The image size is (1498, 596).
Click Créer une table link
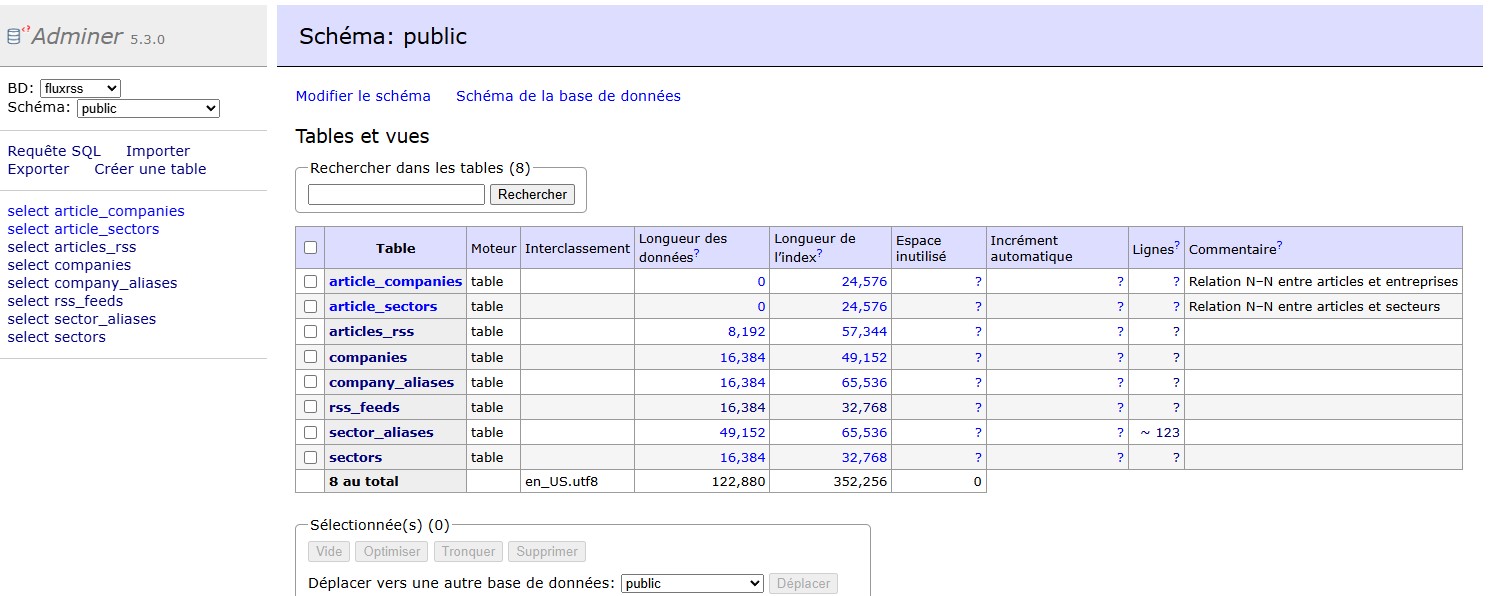(x=150, y=169)
